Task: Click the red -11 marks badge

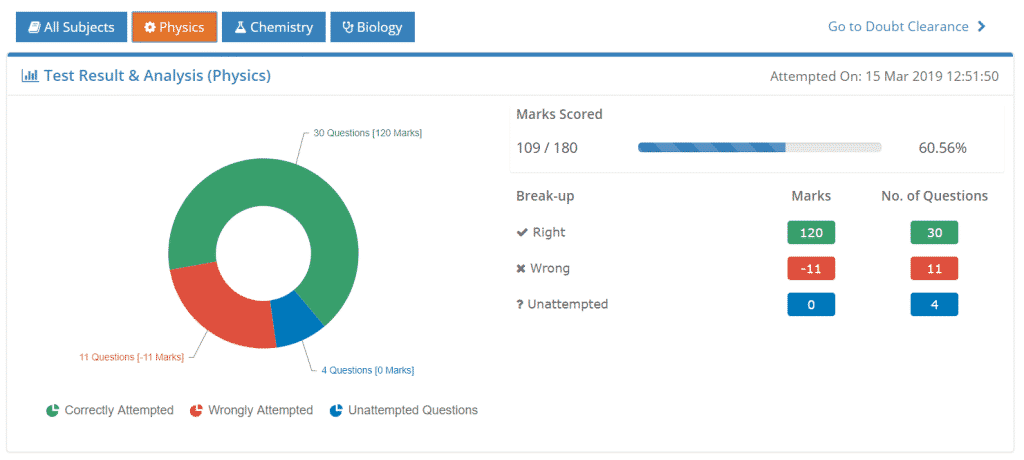Action: [x=811, y=269]
